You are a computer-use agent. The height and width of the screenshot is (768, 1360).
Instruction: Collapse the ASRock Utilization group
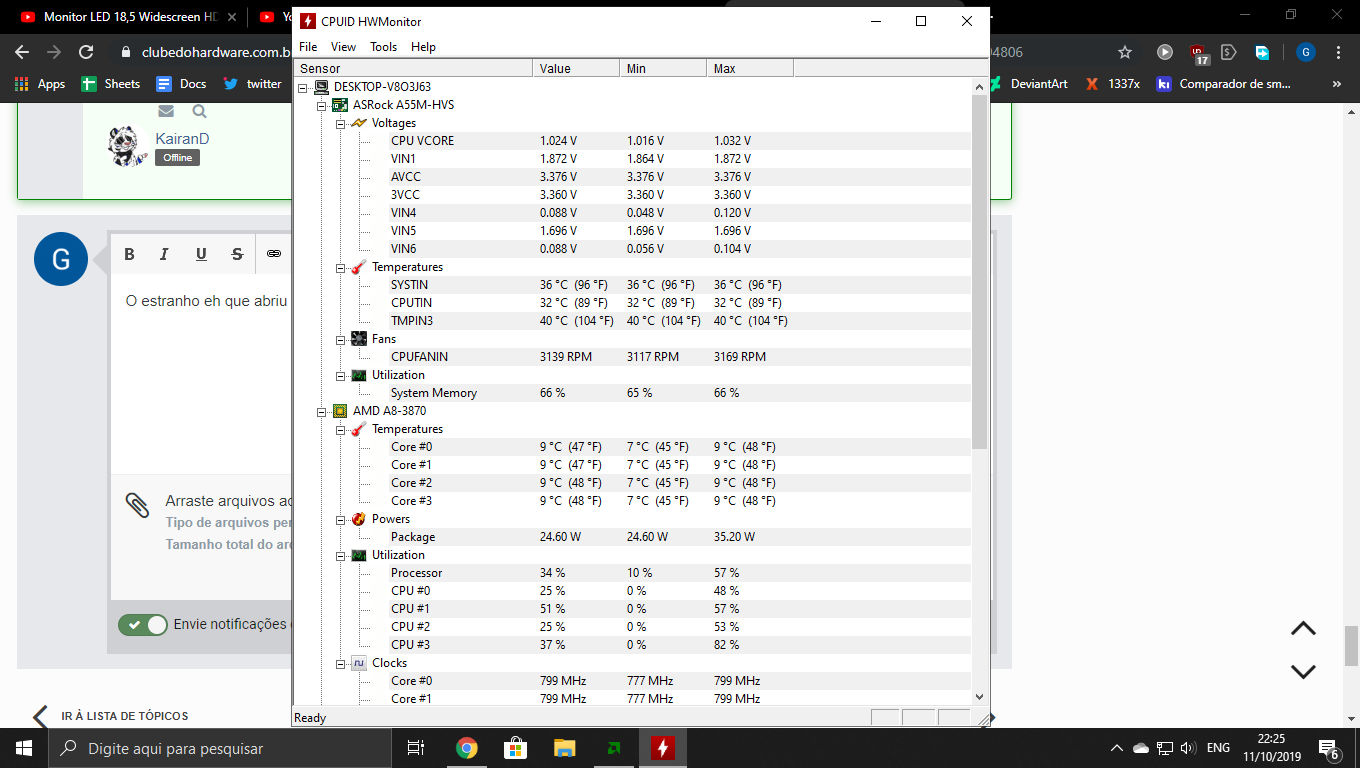341,375
